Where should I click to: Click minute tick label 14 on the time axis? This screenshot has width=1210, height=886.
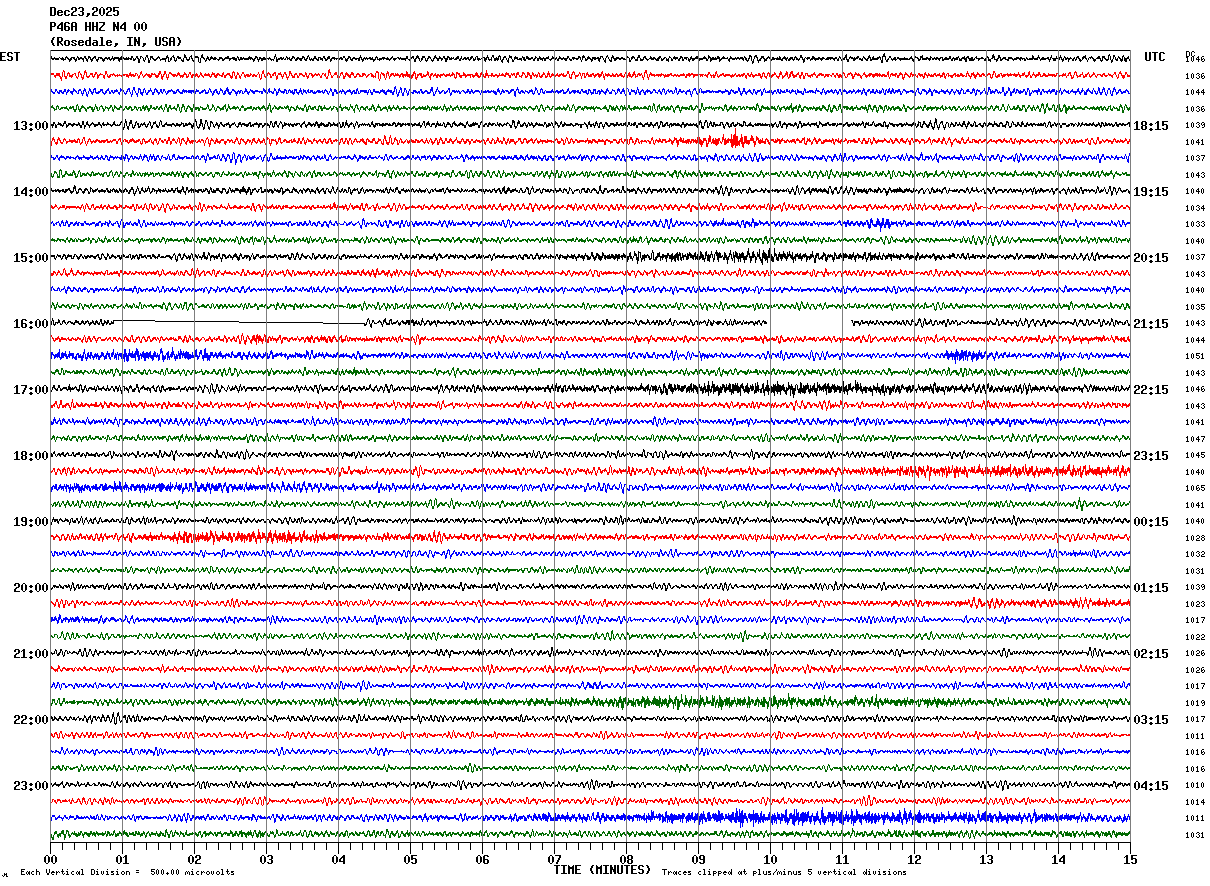tap(1058, 859)
